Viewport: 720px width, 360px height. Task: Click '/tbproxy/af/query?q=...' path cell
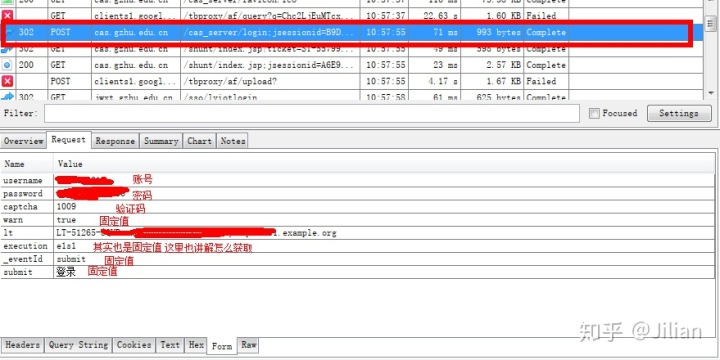(269, 16)
